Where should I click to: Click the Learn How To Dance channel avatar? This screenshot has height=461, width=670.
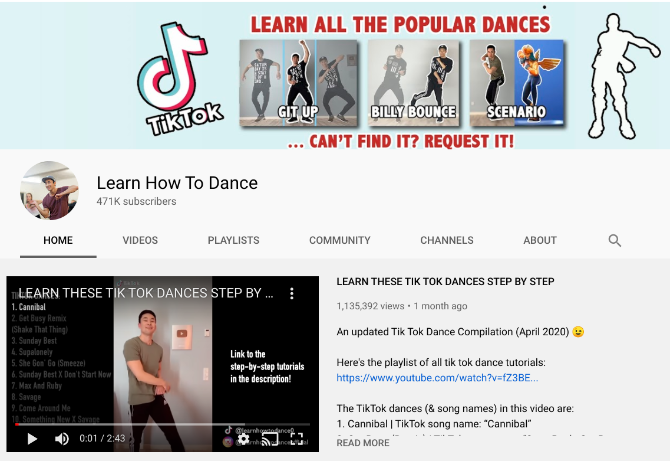[x=49, y=190]
